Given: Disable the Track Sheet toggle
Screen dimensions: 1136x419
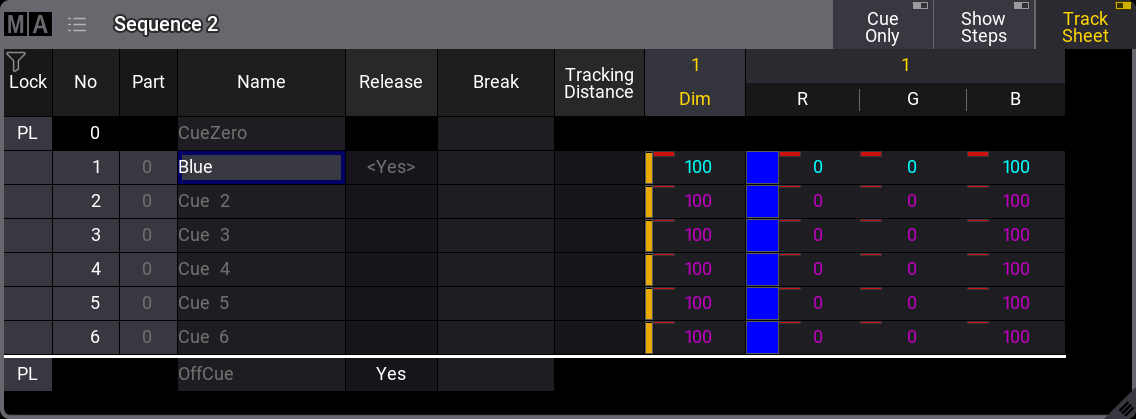Looking at the screenshot, I should point(1085,26).
